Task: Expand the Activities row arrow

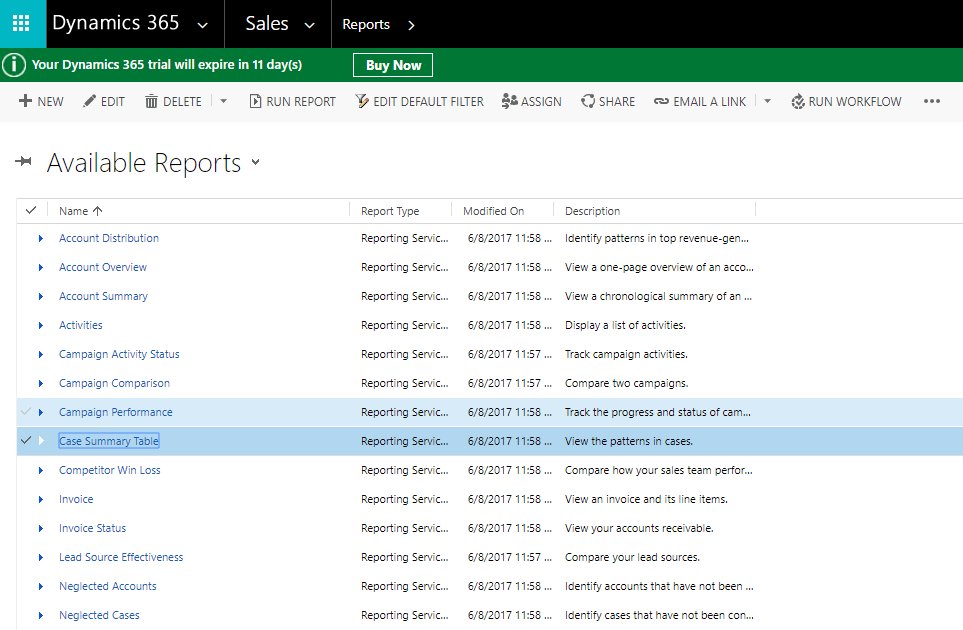Action: pyautogui.click(x=41, y=325)
